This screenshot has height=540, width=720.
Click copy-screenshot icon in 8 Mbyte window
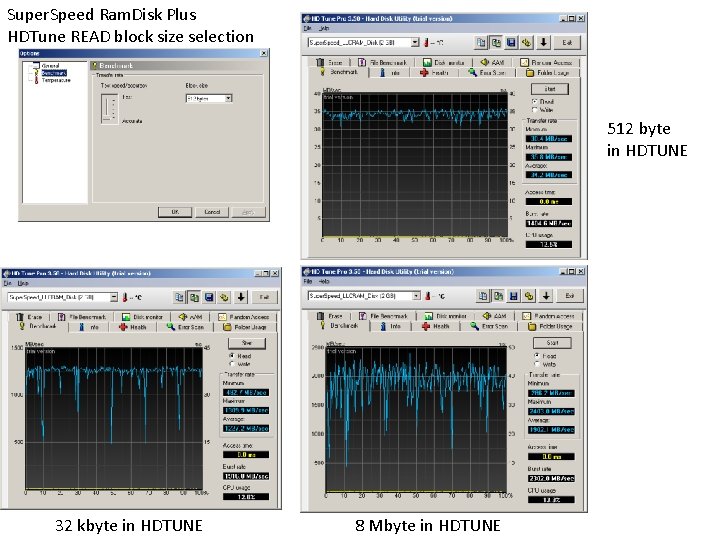click(498, 296)
